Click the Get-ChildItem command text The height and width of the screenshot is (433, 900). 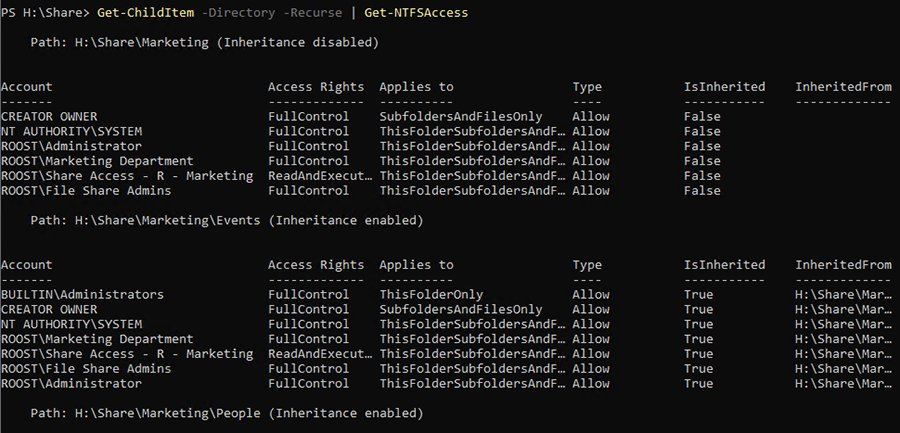[145, 13]
